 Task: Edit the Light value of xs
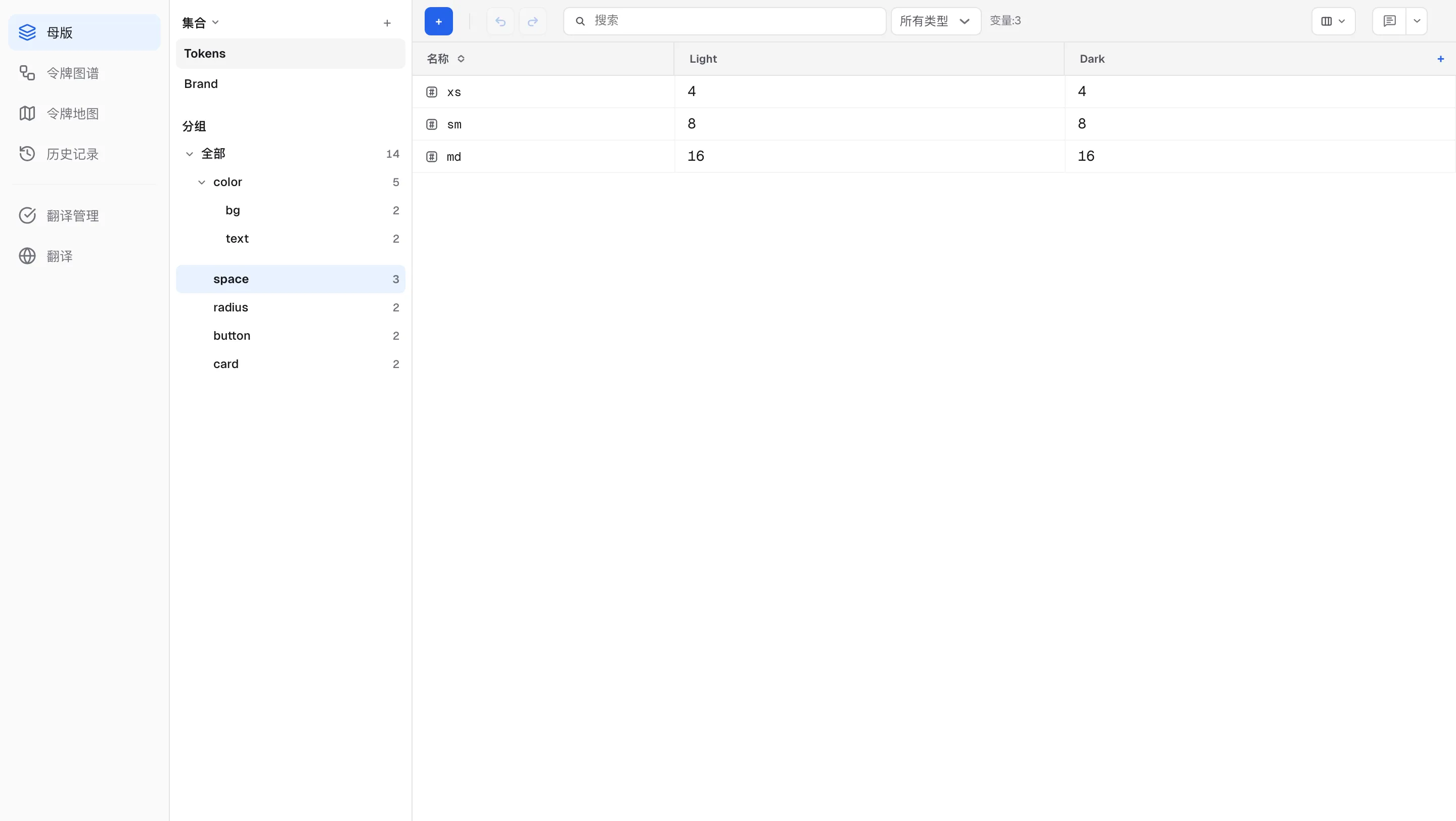click(870, 92)
